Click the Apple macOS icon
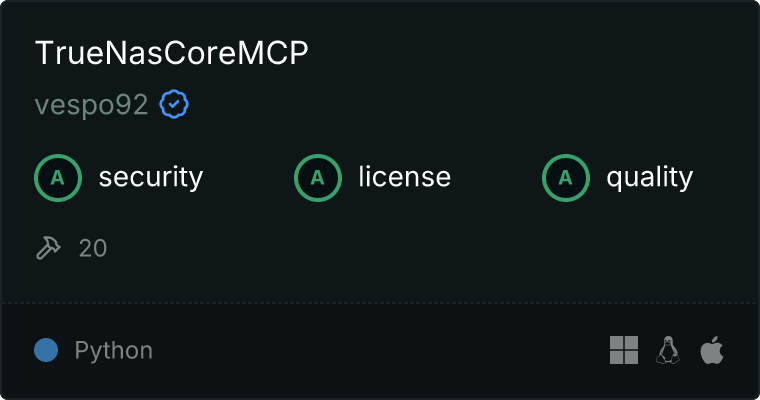Image resolution: width=760 pixels, height=400 pixels. (x=712, y=350)
